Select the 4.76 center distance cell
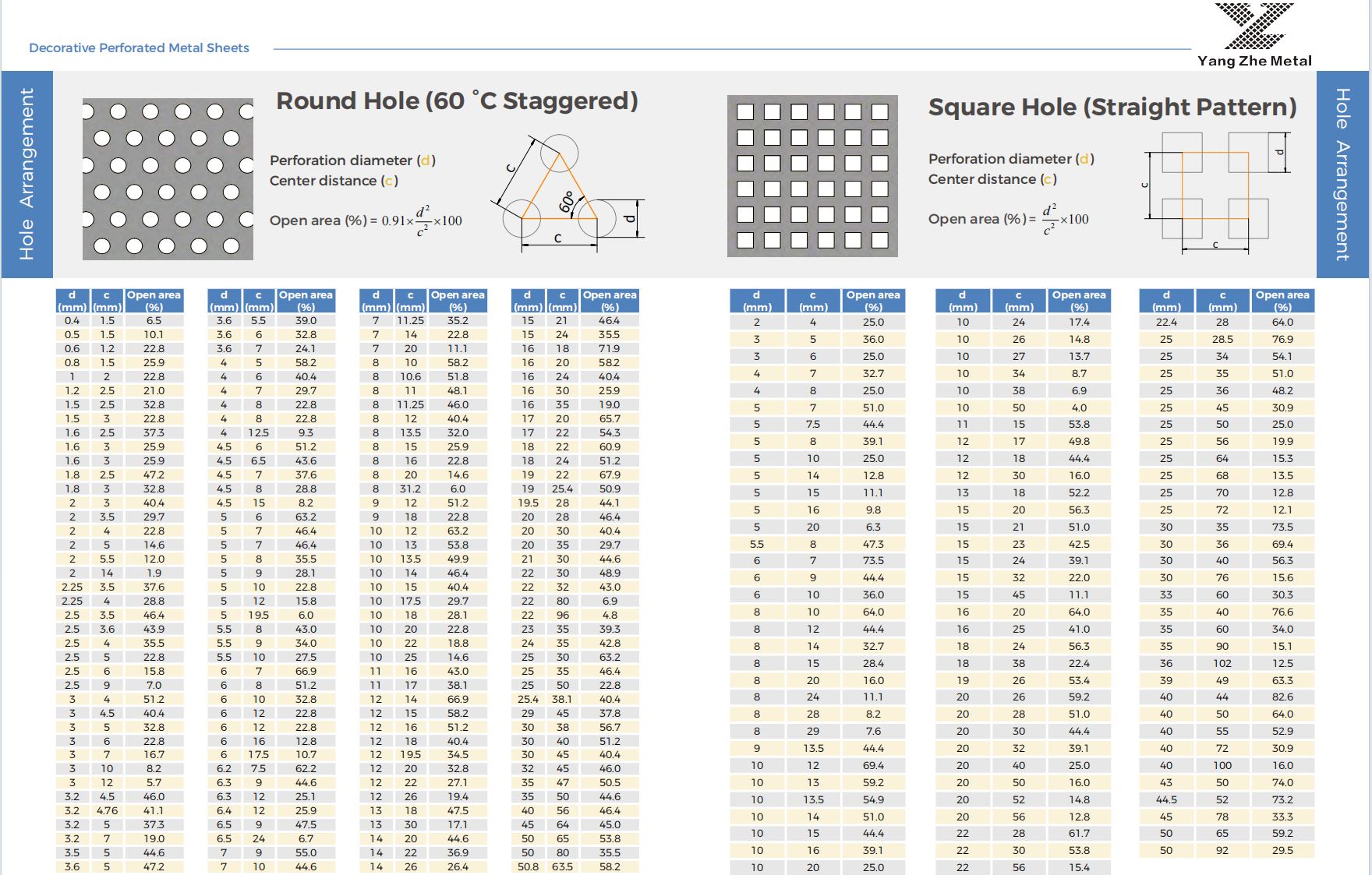 [x=107, y=810]
